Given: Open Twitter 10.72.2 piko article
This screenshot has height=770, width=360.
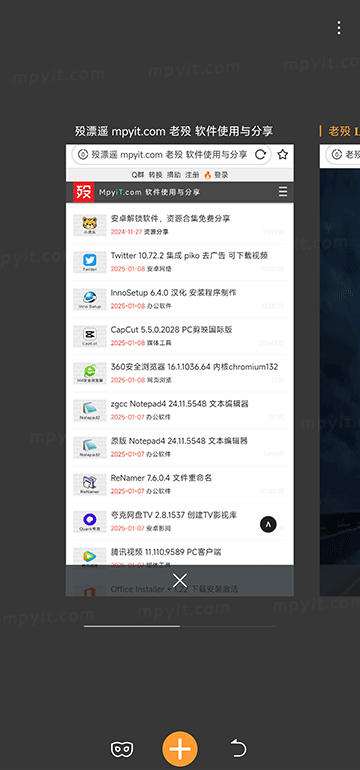Looking at the screenshot, I should pos(189,256).
